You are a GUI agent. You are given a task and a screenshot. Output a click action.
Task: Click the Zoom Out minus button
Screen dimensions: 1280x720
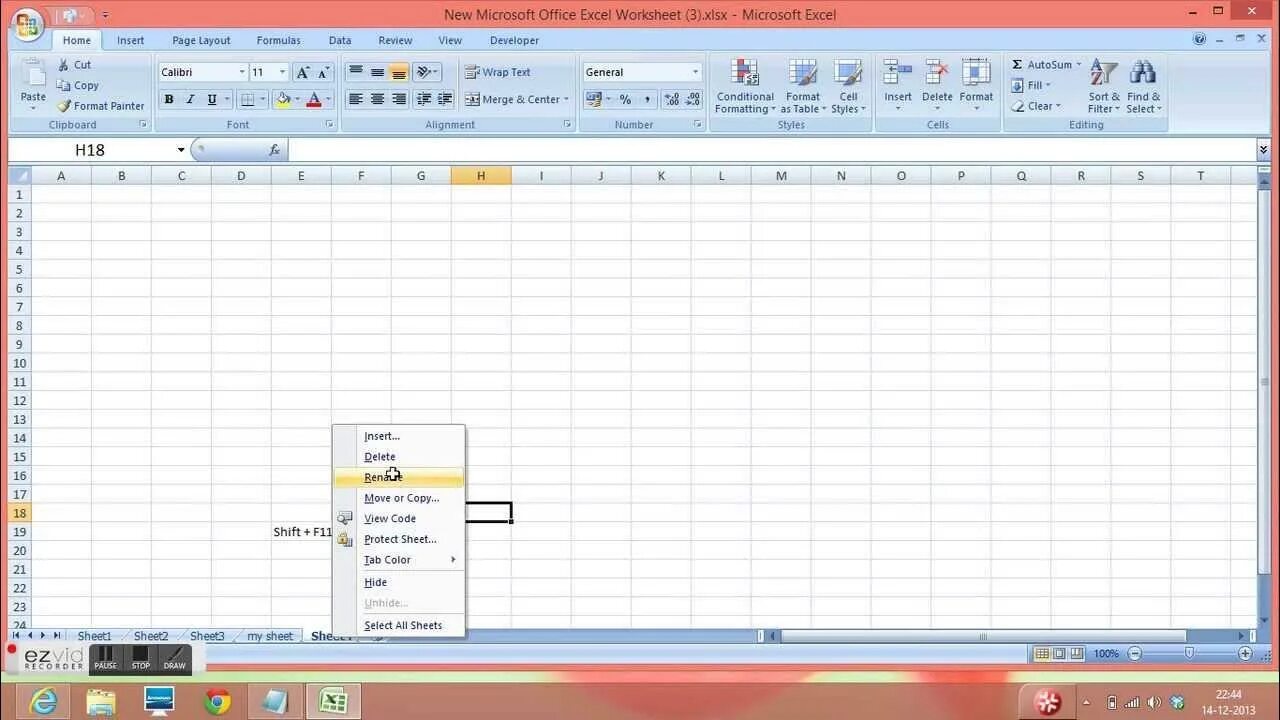click(1134, 653)
